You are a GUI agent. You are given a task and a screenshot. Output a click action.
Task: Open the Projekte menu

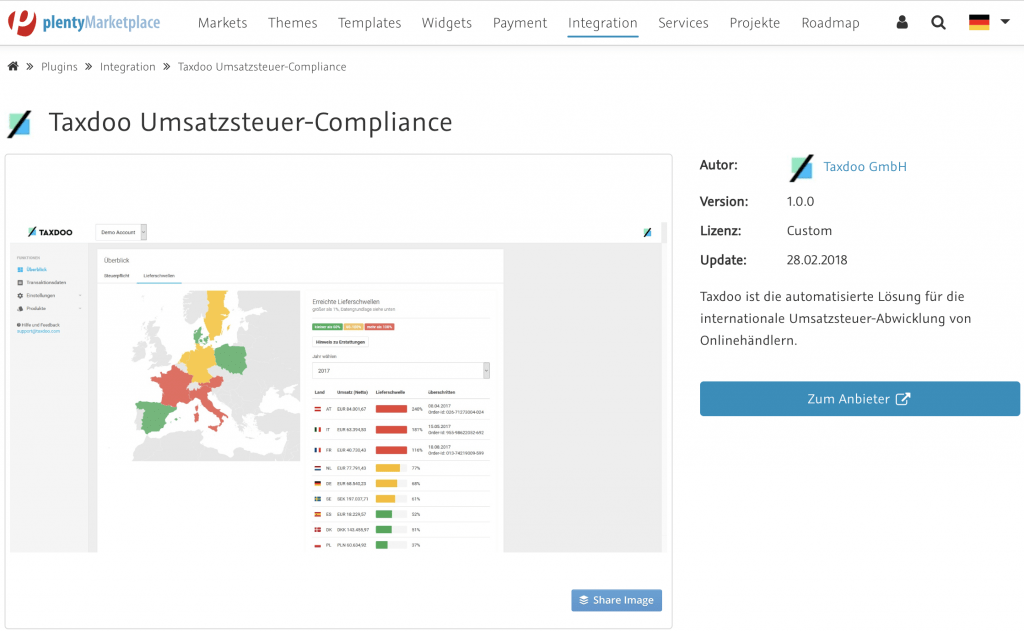coord(755,23)
